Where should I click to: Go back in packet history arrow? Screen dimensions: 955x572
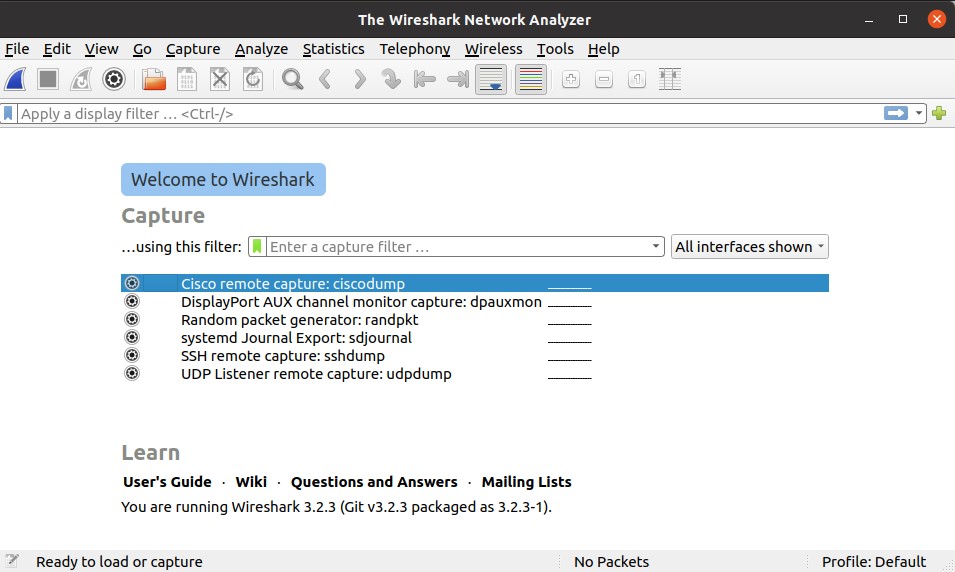click(325, 79)
